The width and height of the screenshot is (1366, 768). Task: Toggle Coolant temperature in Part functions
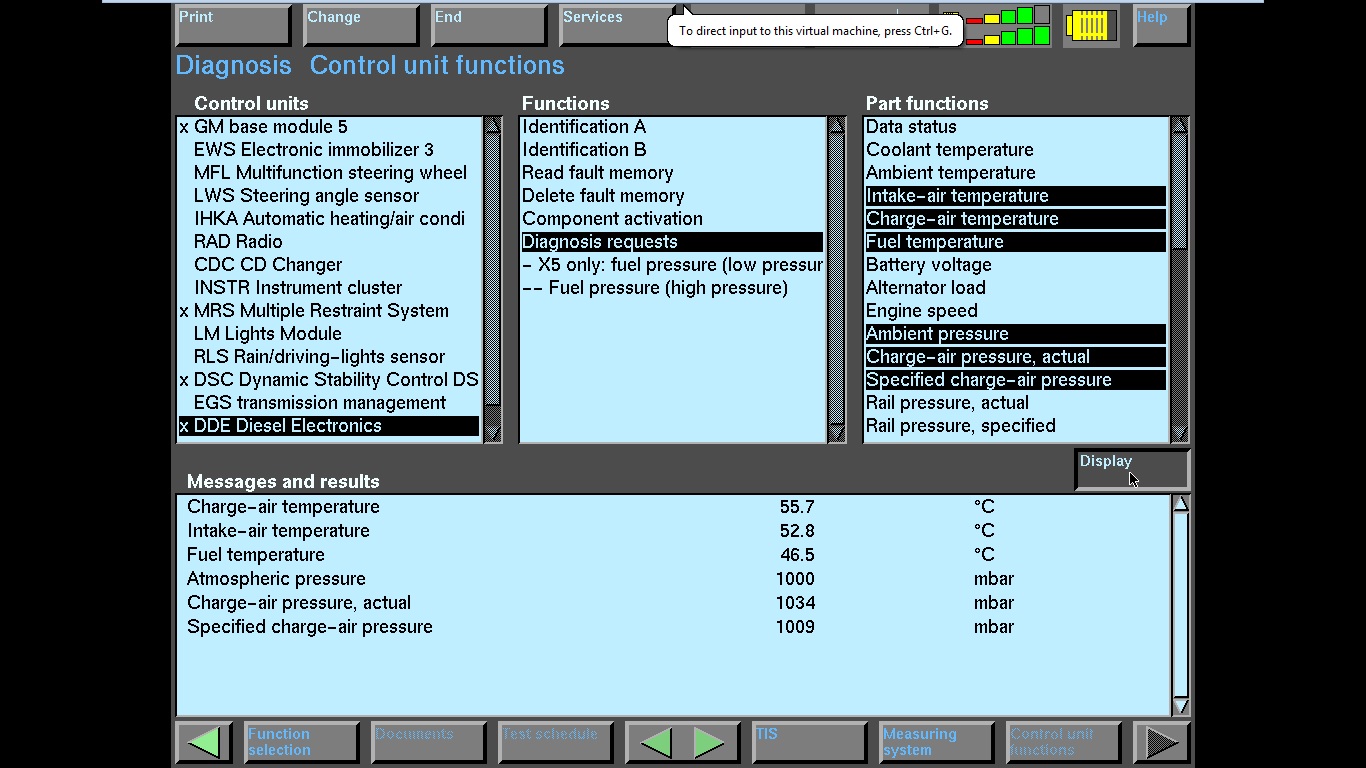[x=949, y=150]
